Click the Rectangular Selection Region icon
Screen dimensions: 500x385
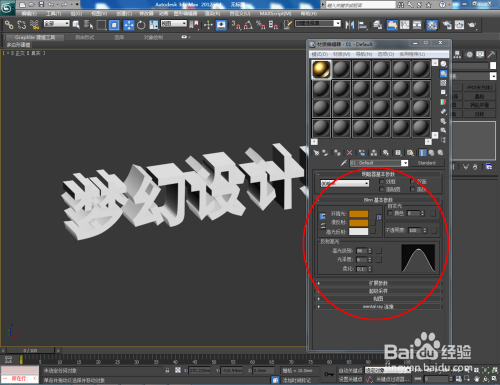point(101,25)
